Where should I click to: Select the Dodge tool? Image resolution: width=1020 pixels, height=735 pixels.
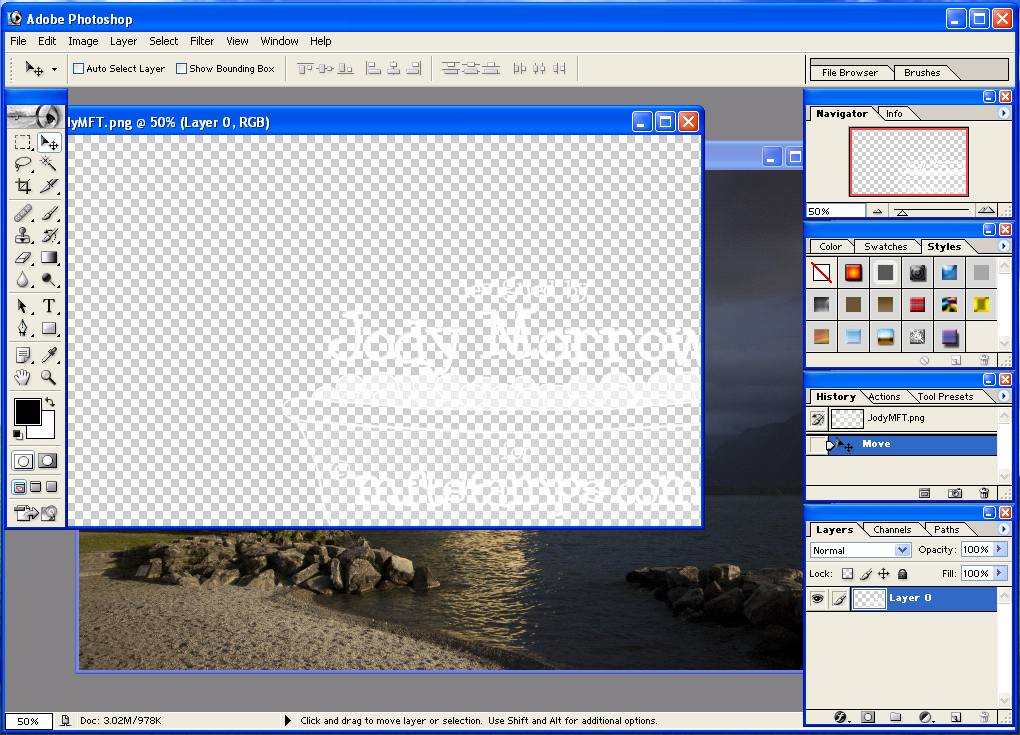[x=49, y=280]
